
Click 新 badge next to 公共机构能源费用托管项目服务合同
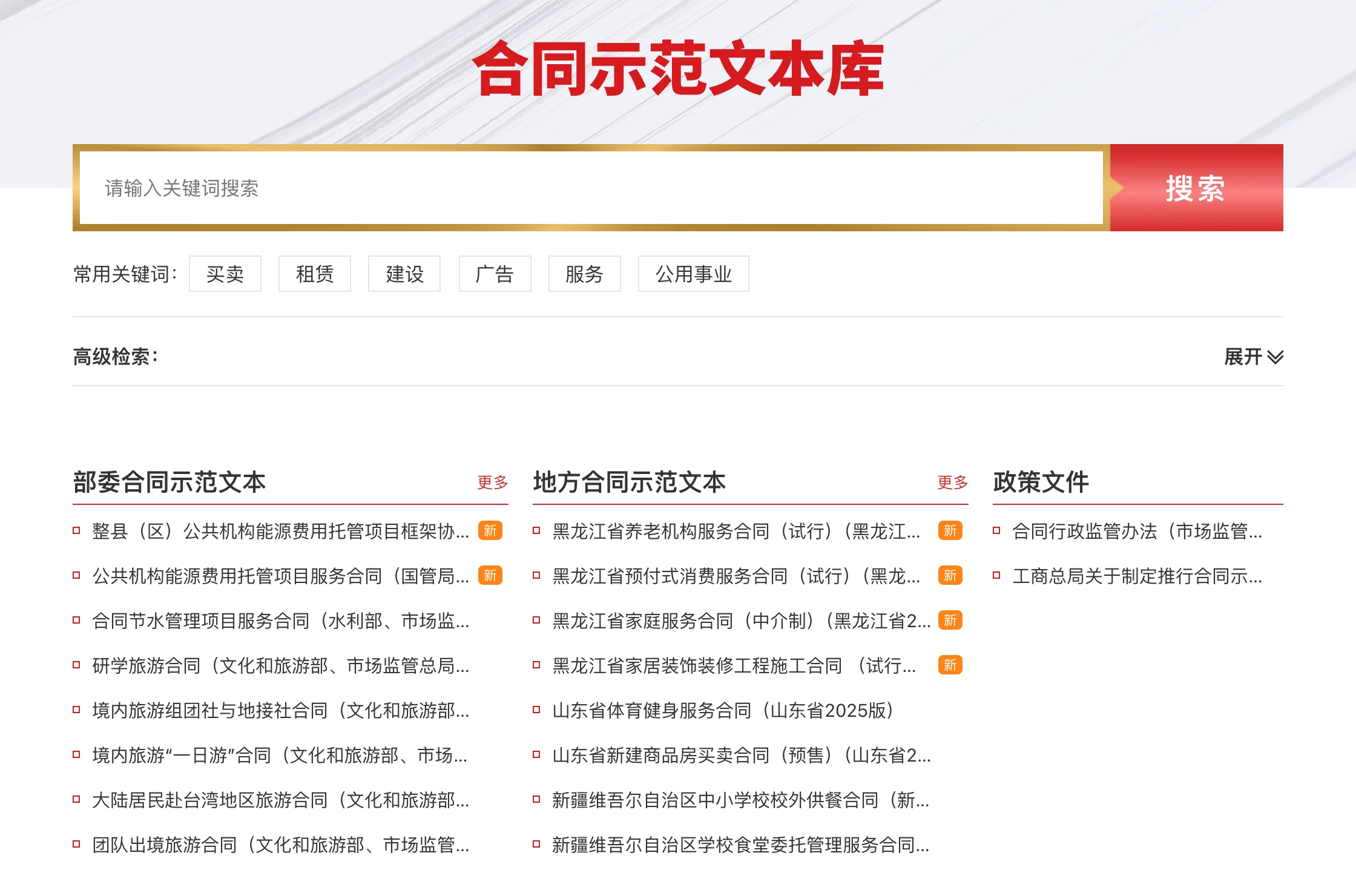[x=490, y=575]
